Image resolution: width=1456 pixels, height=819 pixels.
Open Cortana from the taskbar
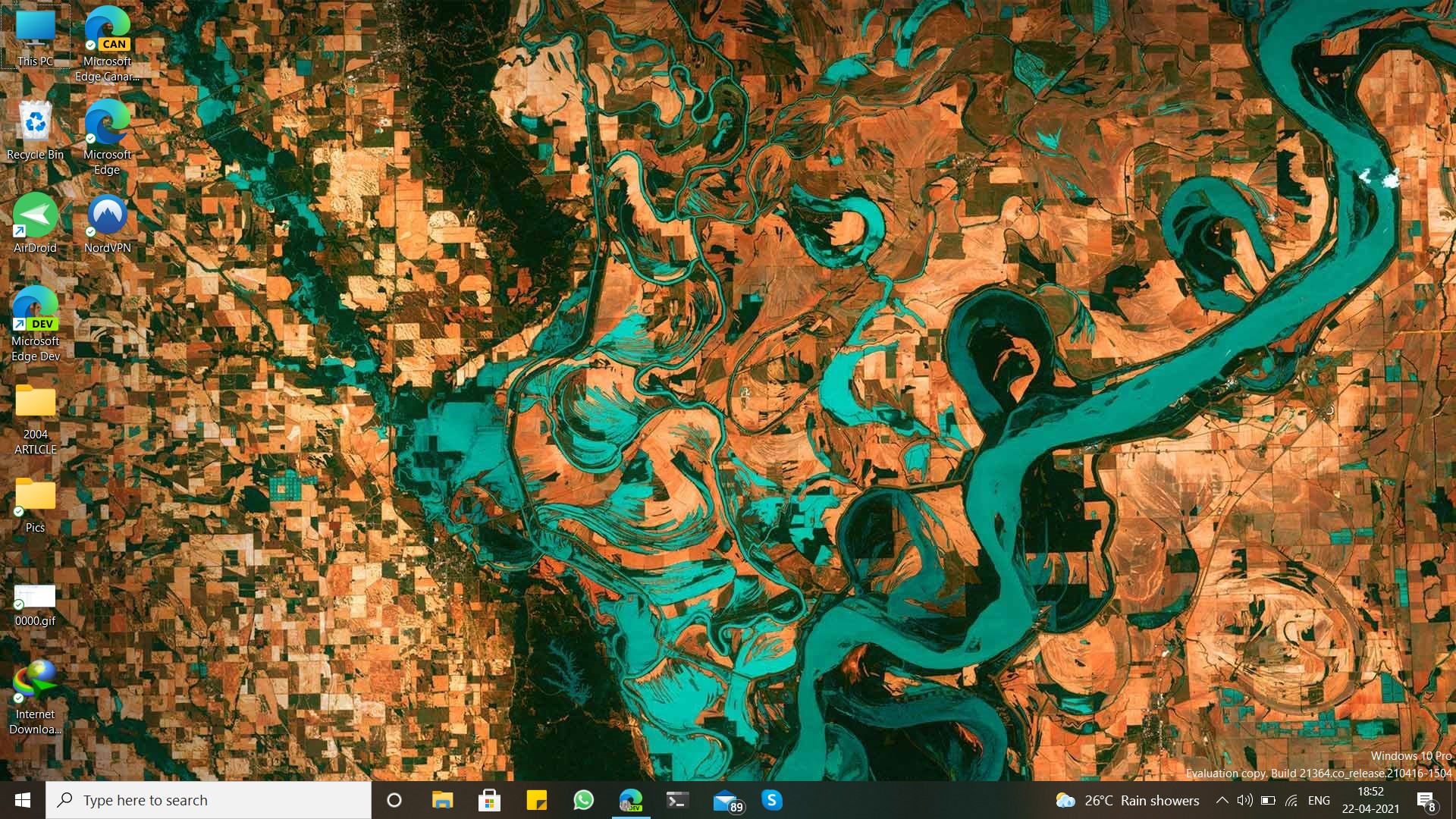point(394,800)
